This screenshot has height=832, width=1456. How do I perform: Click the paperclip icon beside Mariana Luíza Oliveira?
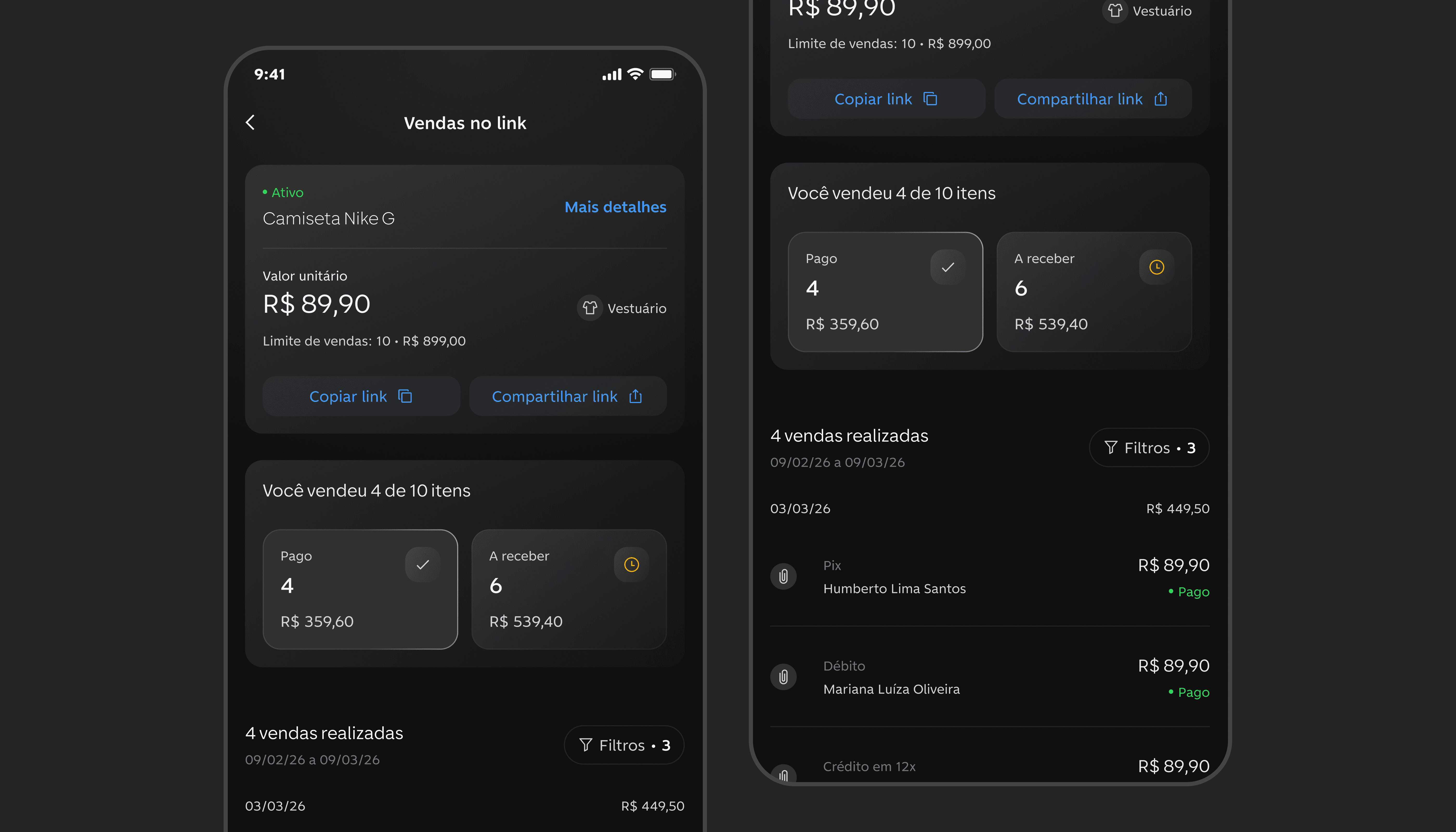tap(783, 677)
